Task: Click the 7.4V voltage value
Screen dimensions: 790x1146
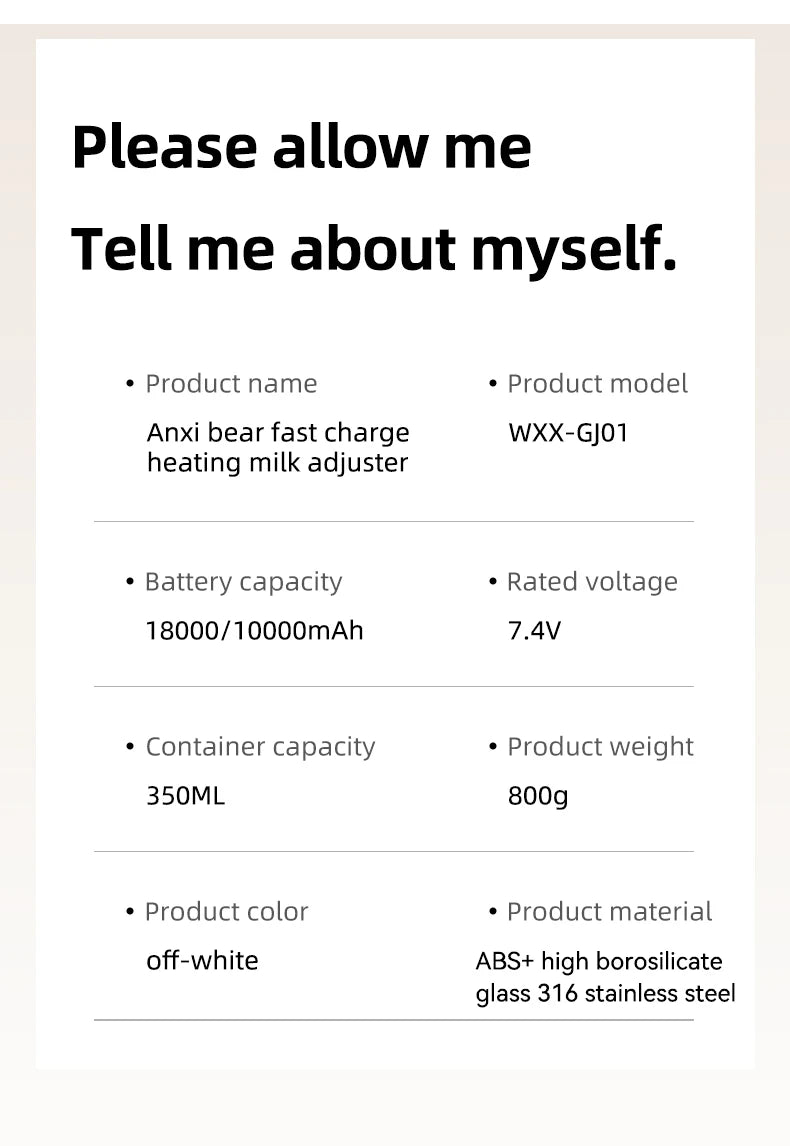Action: click(x=535, y=631)
